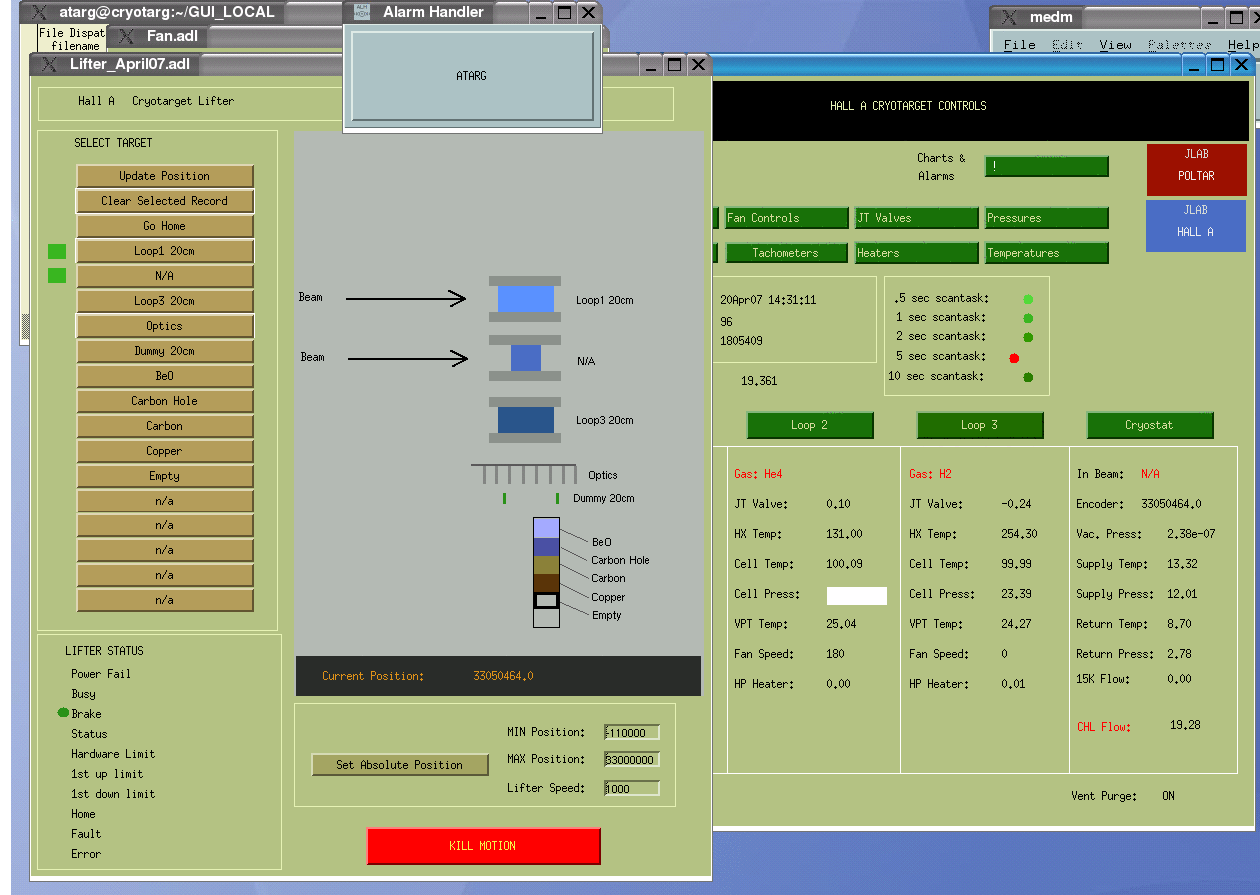This screenshot has height=895, width=1260.
Task: Select the Dummy 20cm target button
Action: (x=165, y=351)
